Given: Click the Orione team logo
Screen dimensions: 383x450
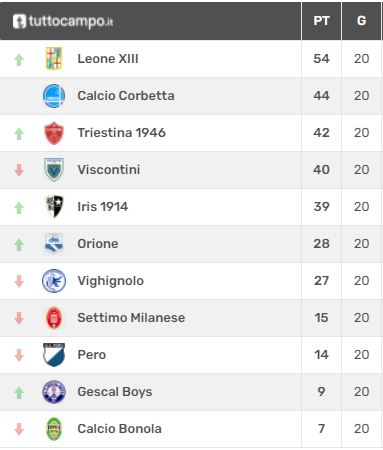Looking at the screenshot, I should 54,244.
